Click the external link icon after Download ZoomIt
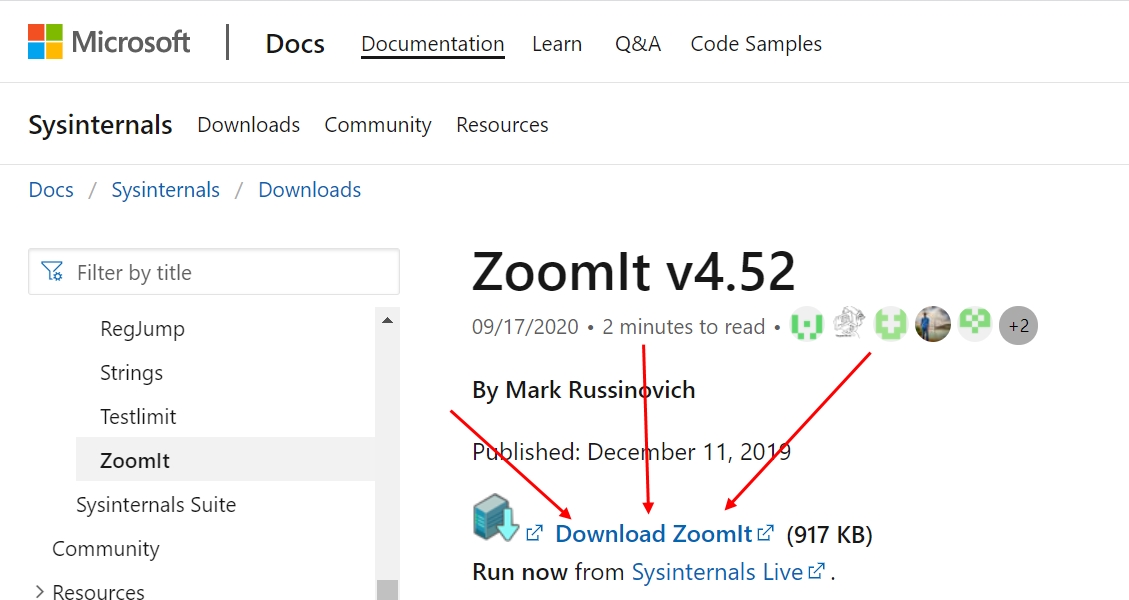 [x=765, y=532]
